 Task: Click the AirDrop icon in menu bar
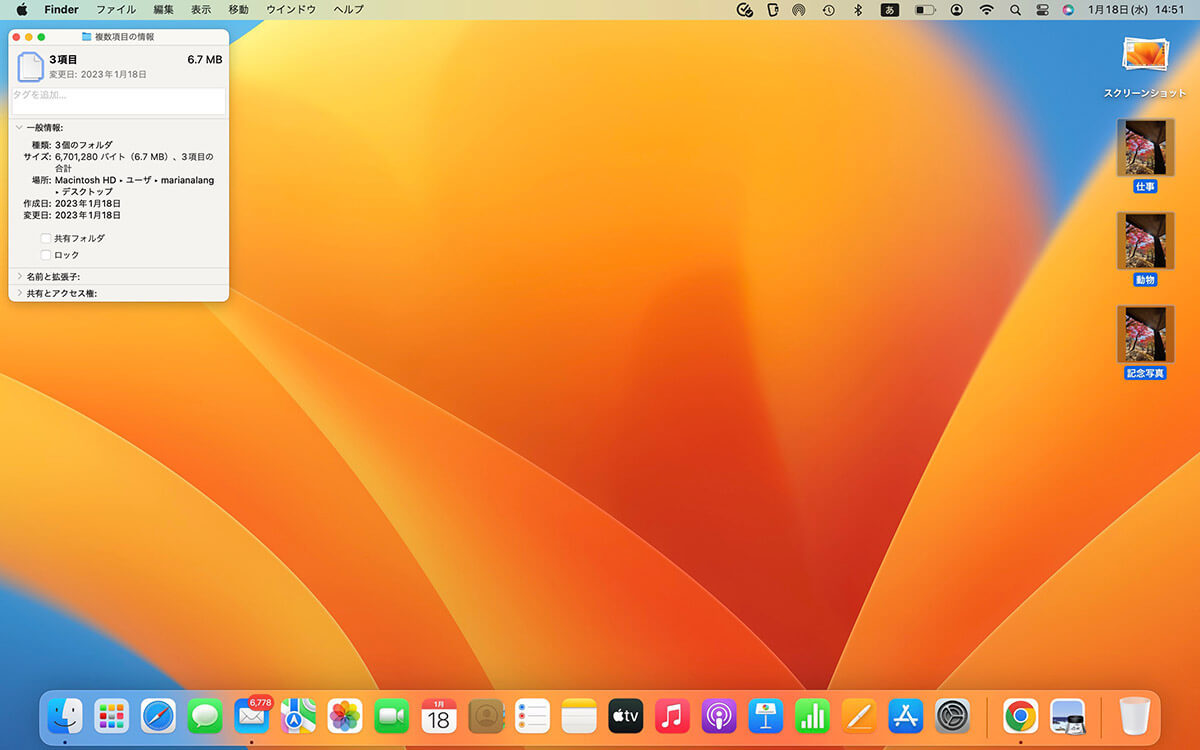point(799,10)
